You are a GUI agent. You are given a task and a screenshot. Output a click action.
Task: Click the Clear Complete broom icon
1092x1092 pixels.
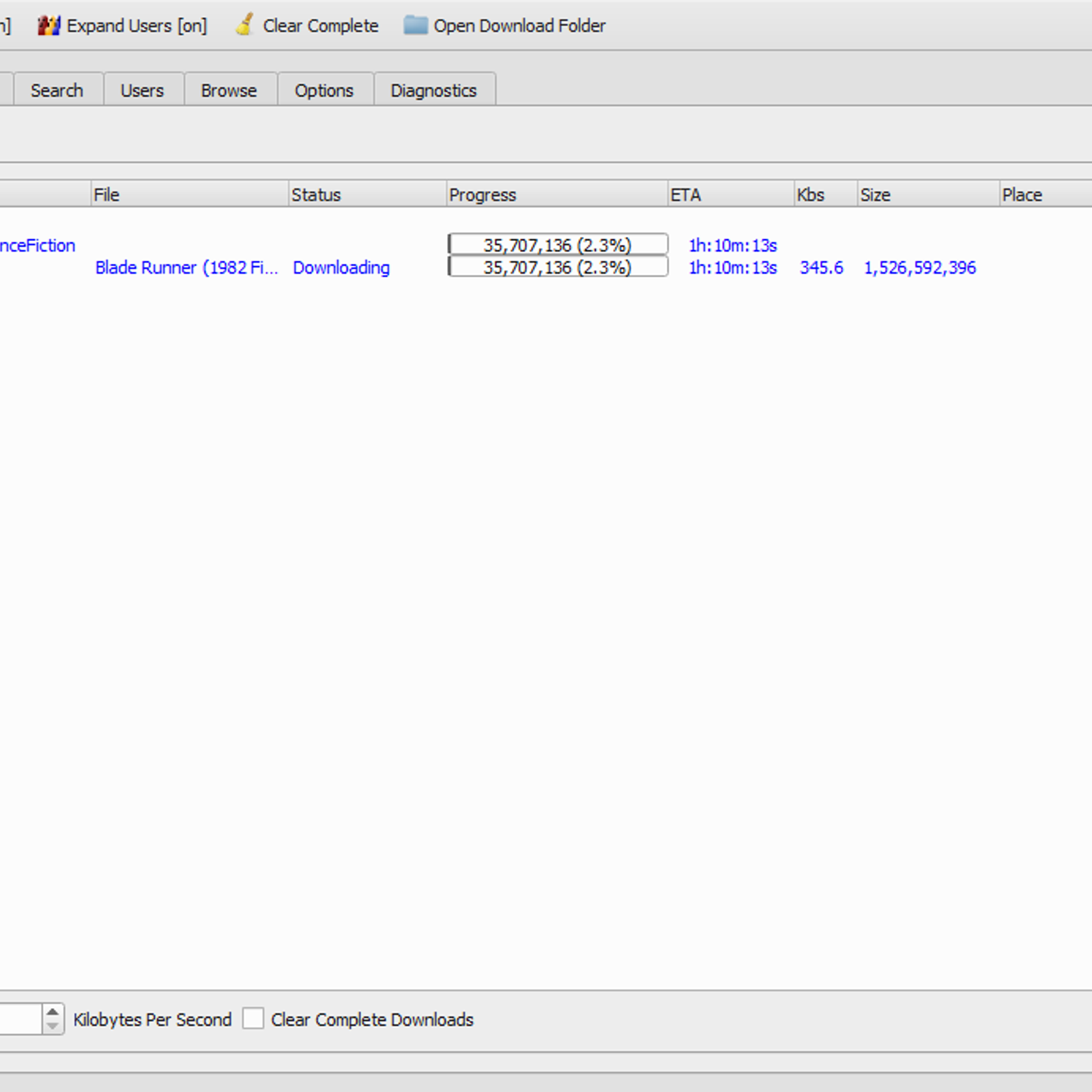coord(244,25)
